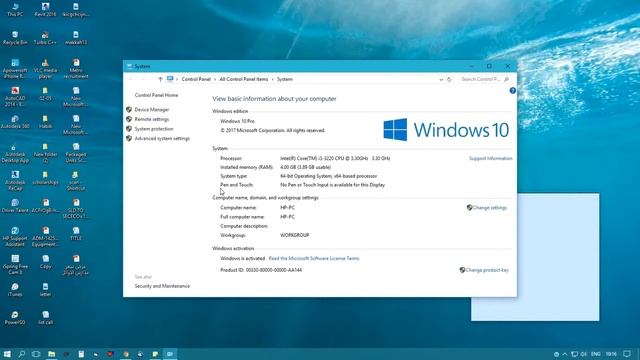Select the Metro recruitment file icon
Viewport: 640px width, 360px height.
click(x=76, y=69)
